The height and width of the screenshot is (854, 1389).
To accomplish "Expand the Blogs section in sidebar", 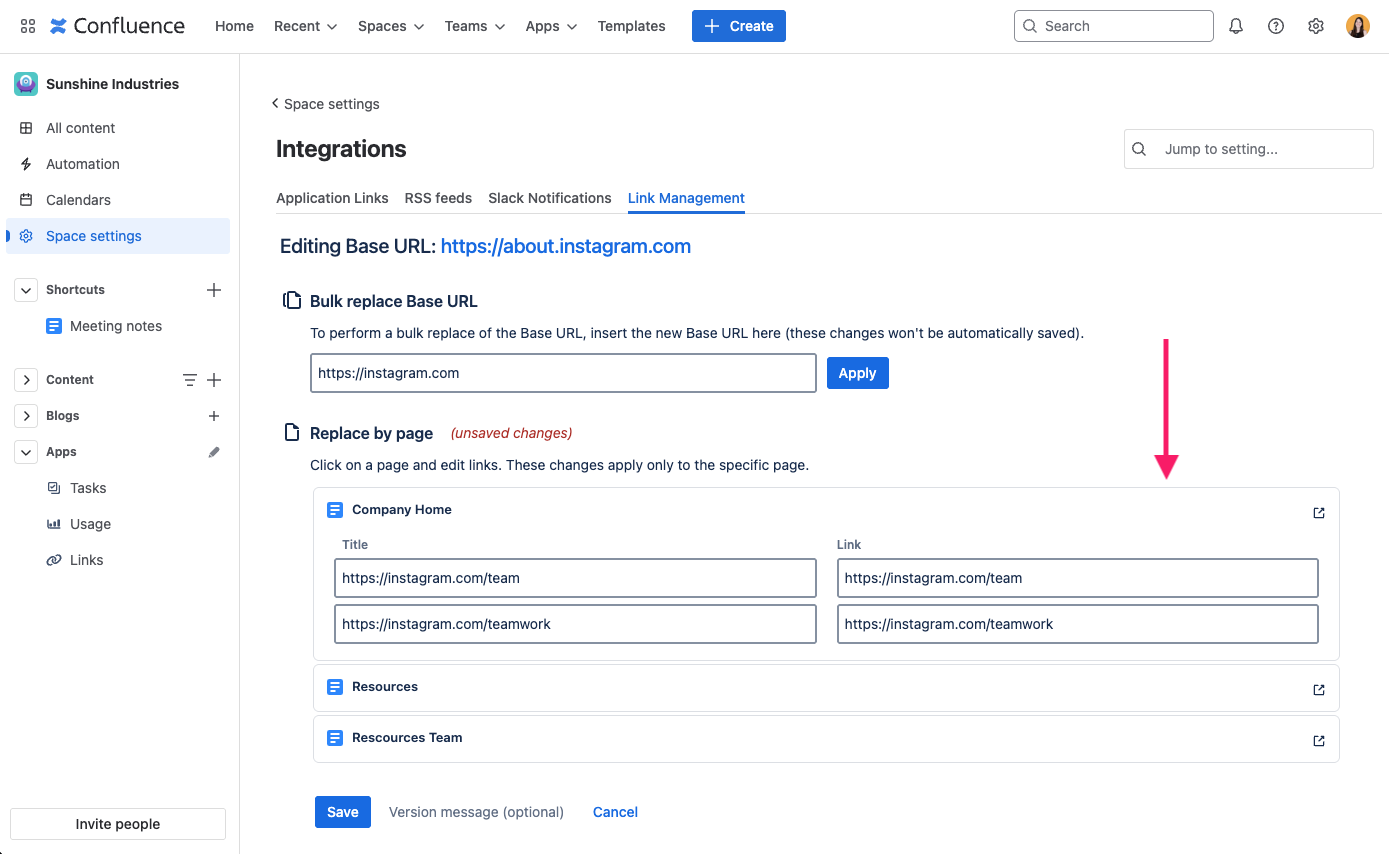I will pyautogui.click(x=26, y=416).
